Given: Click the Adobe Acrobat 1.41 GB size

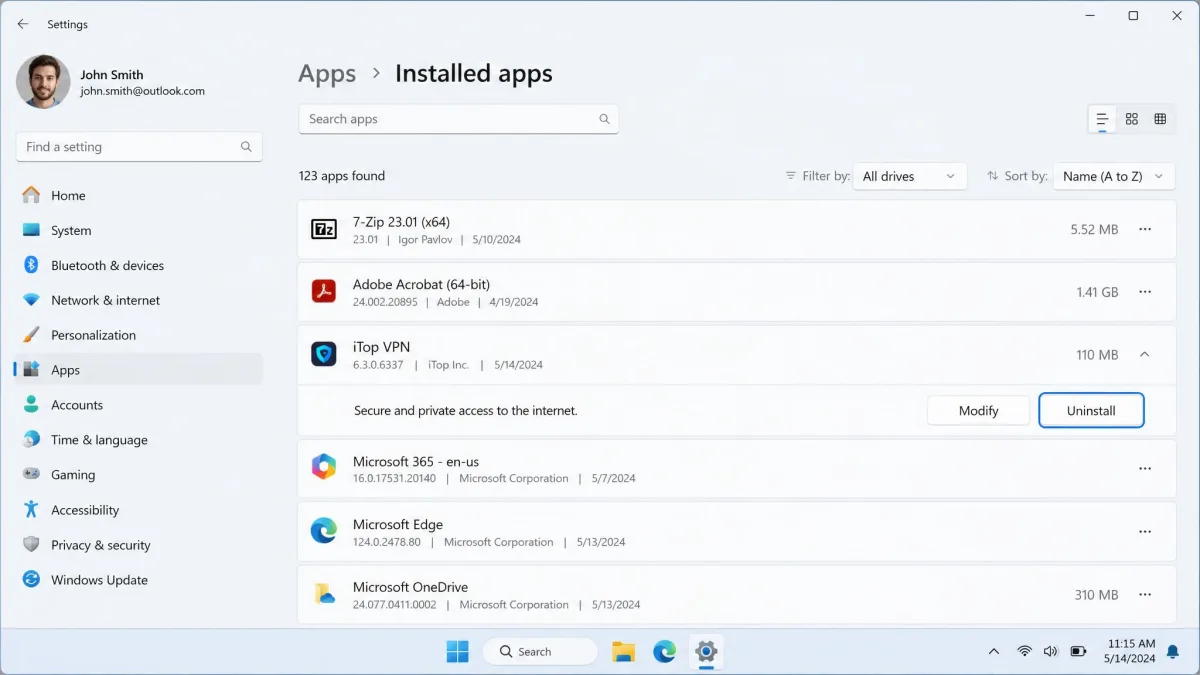Looking at the screenshot, I should [x=1097, y=292].
